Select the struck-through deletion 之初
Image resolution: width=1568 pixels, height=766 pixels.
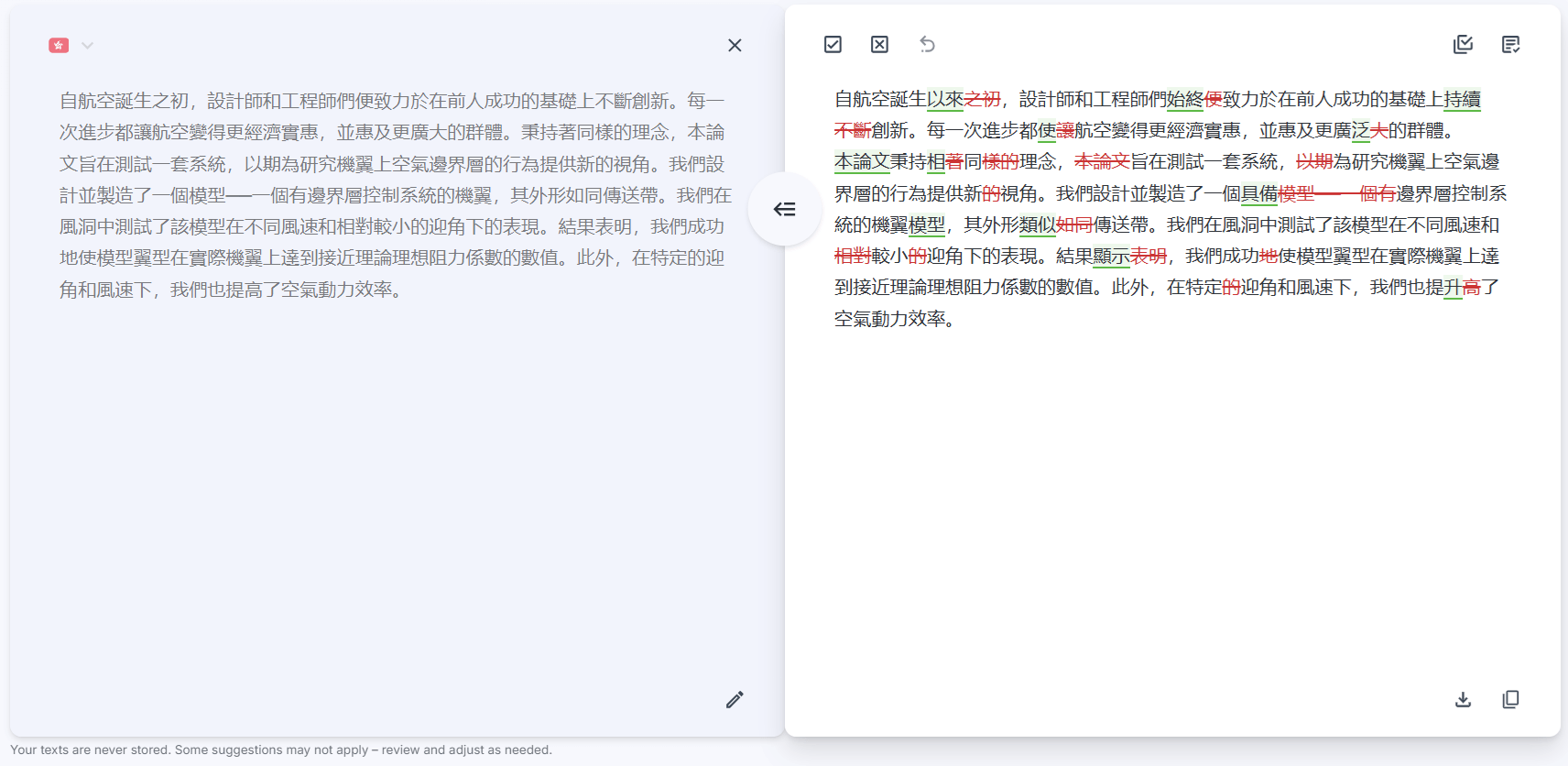coord(982,99)
